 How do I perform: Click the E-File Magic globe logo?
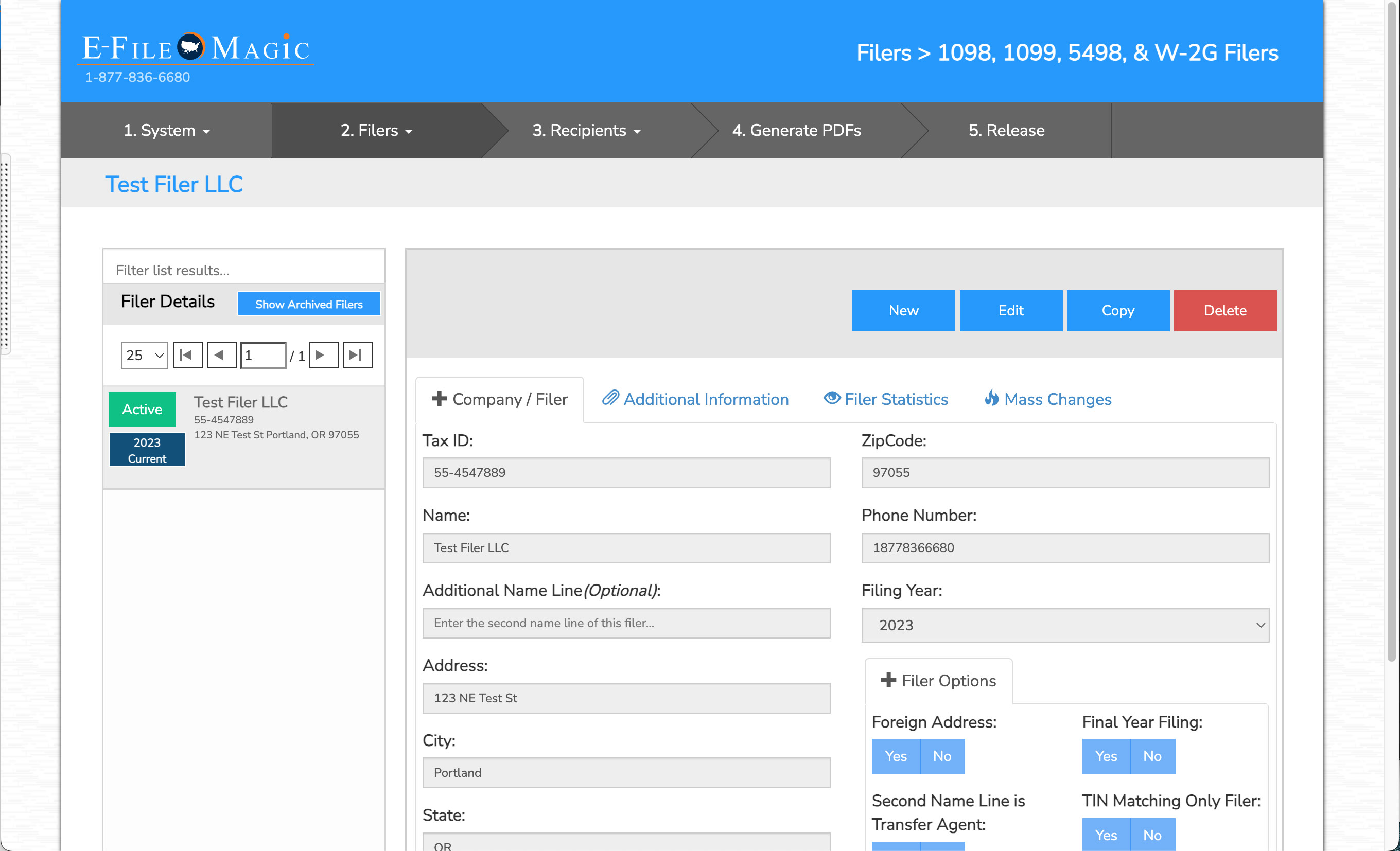point(190,47)
